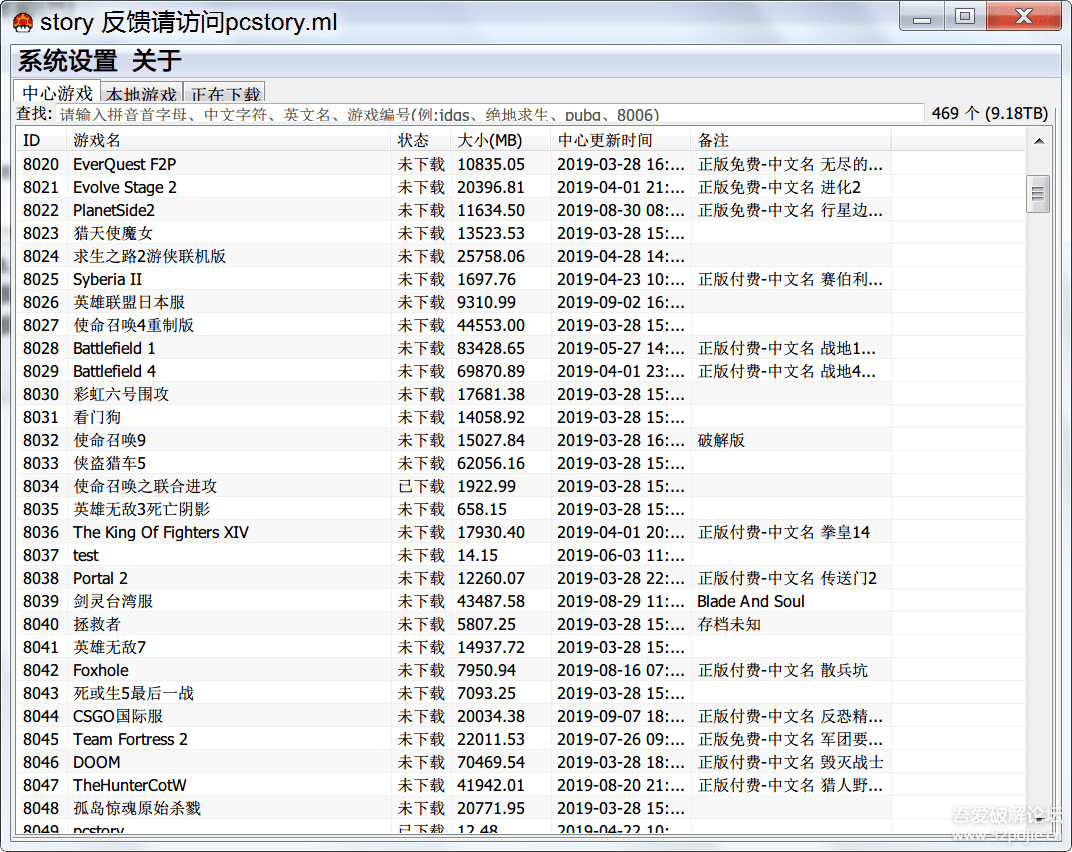Viewport: 1072px width, 852px height.
Task: Select the Team Fortress 2 entry
Action: pyautogui.click(x=130, y=739)
